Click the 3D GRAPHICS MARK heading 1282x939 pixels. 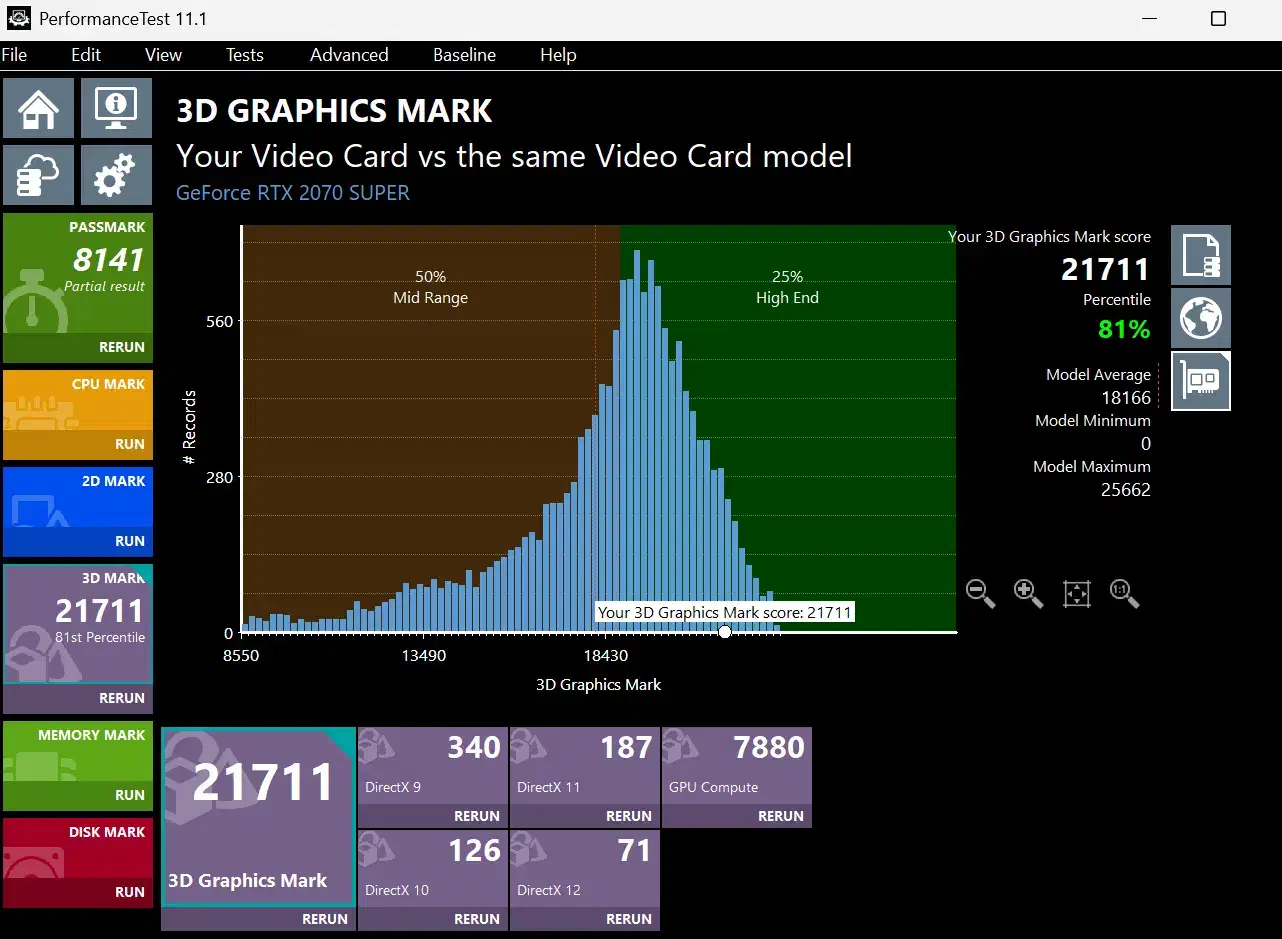coord(334,111)
